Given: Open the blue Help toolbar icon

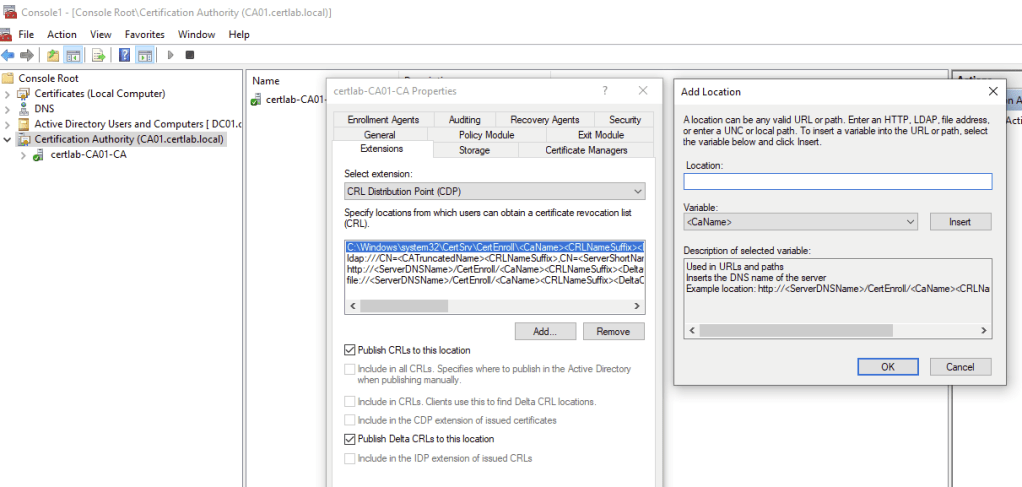Looking at the screenshot, I should 125,55.
